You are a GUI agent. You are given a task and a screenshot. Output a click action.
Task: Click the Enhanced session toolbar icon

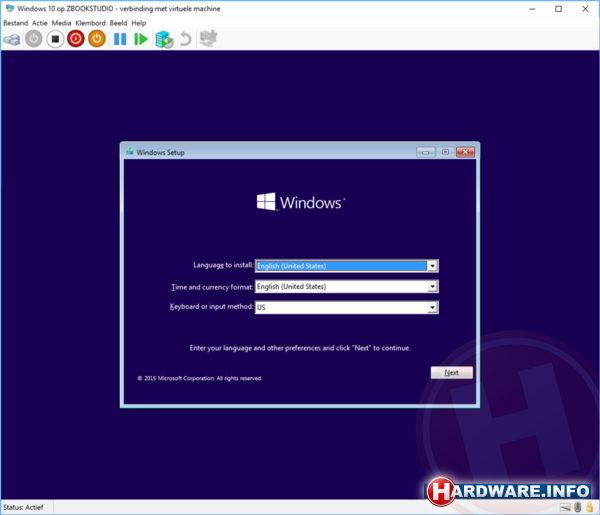[209, 38]
